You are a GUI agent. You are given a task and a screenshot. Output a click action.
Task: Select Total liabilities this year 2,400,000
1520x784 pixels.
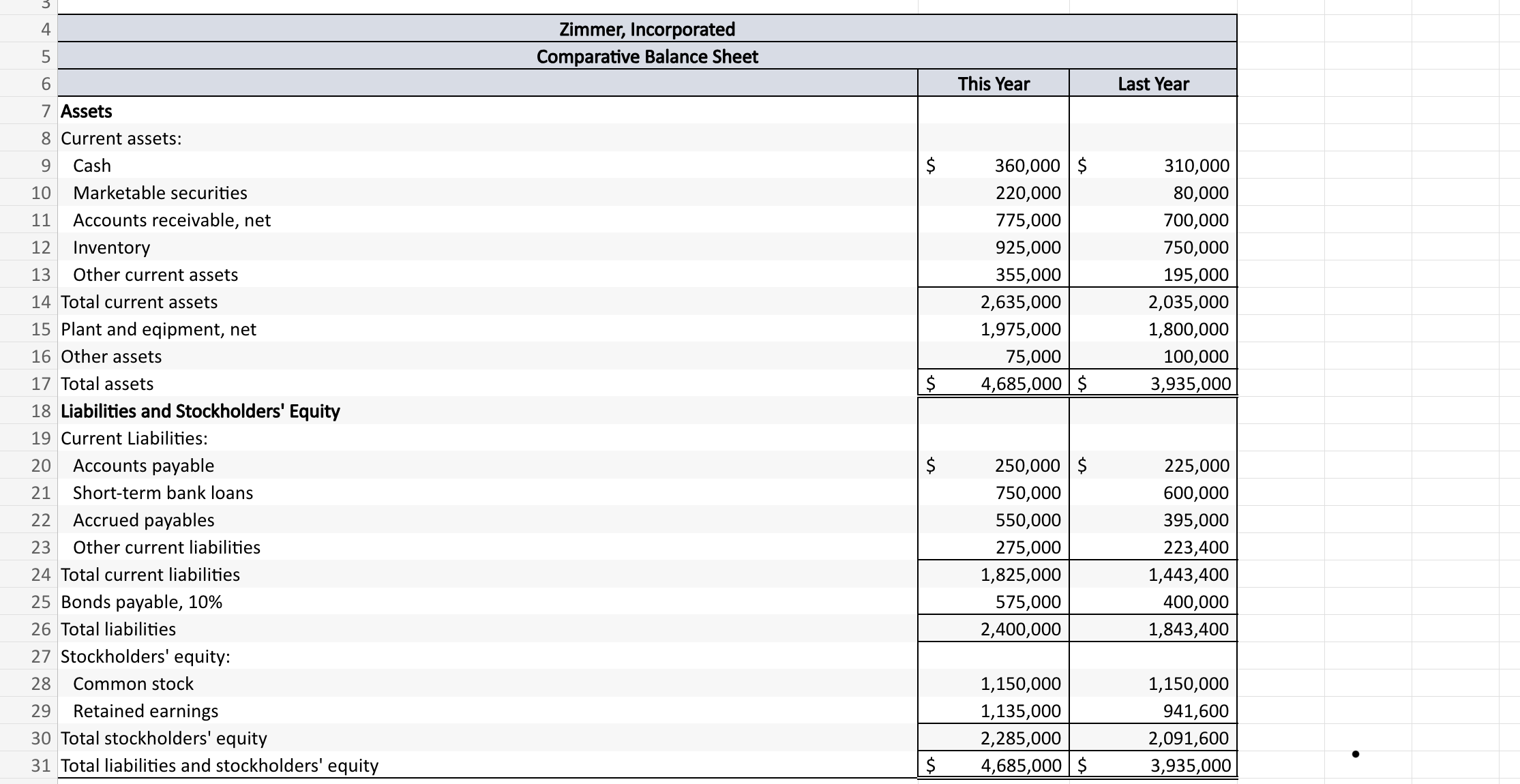tap(1020, 629)
